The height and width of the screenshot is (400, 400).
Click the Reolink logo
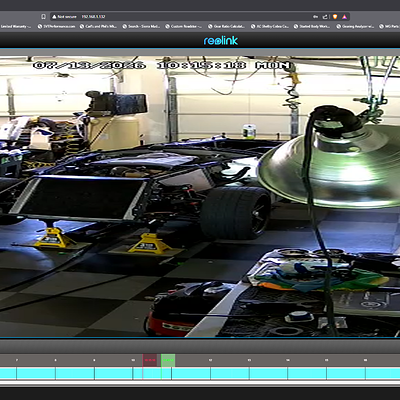click(x=221, y=41)
